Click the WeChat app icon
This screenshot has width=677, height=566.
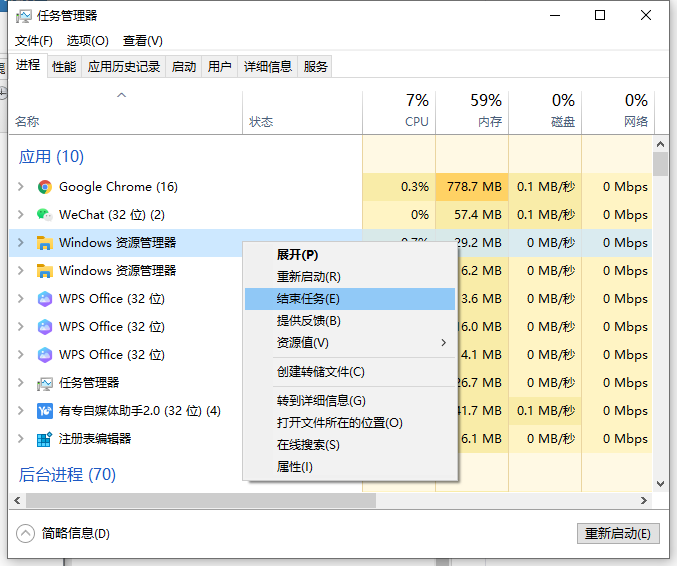(44, 215)
